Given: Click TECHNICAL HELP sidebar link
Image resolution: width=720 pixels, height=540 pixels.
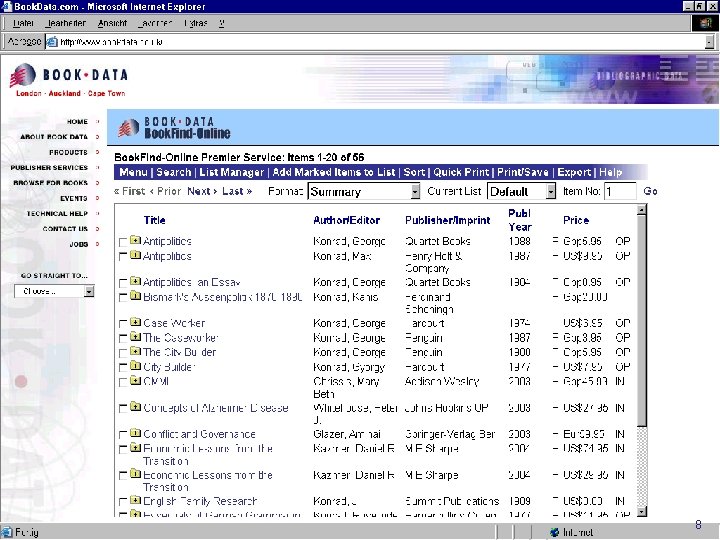Looking at the screenshot, I should (x=57, y=214).
